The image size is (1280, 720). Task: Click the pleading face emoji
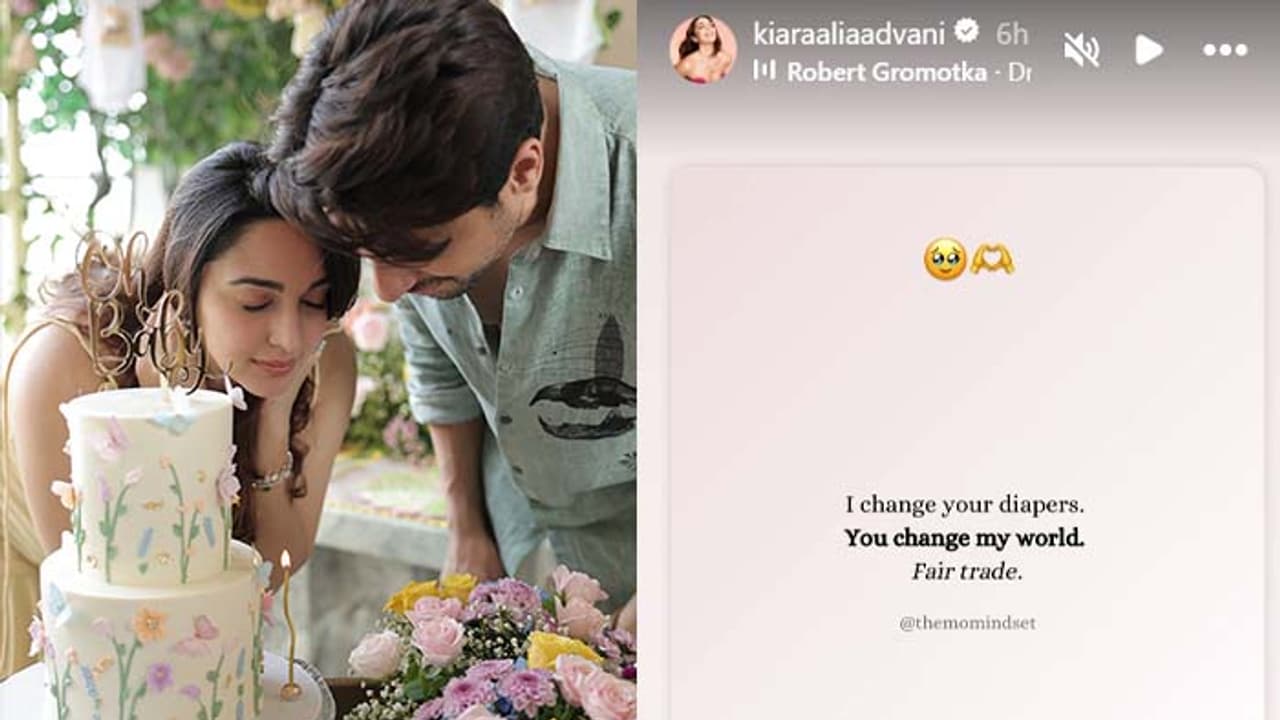pyautogui.click(x=945, y=259)
